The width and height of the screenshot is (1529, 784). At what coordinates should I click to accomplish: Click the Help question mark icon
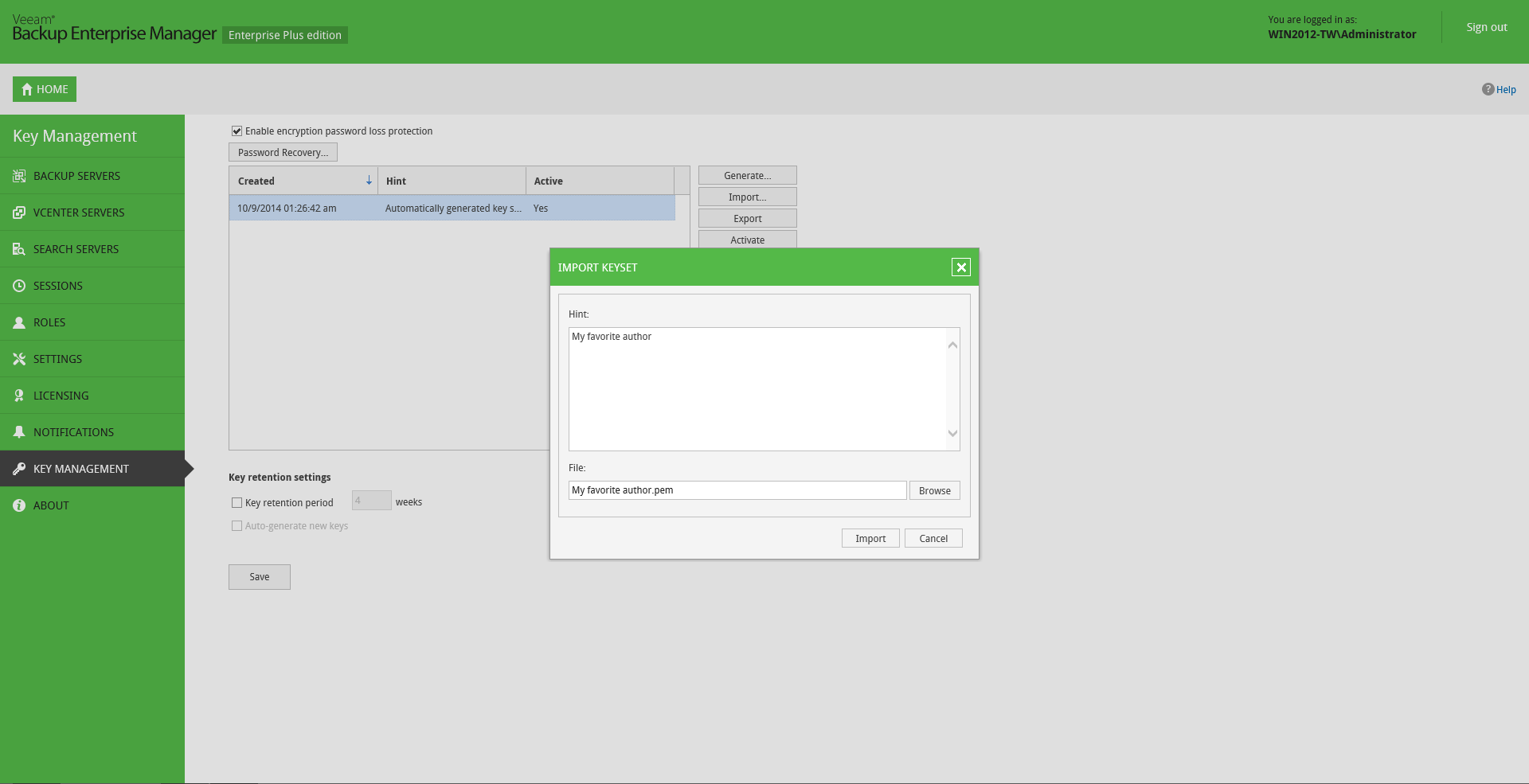(1488, 89)
